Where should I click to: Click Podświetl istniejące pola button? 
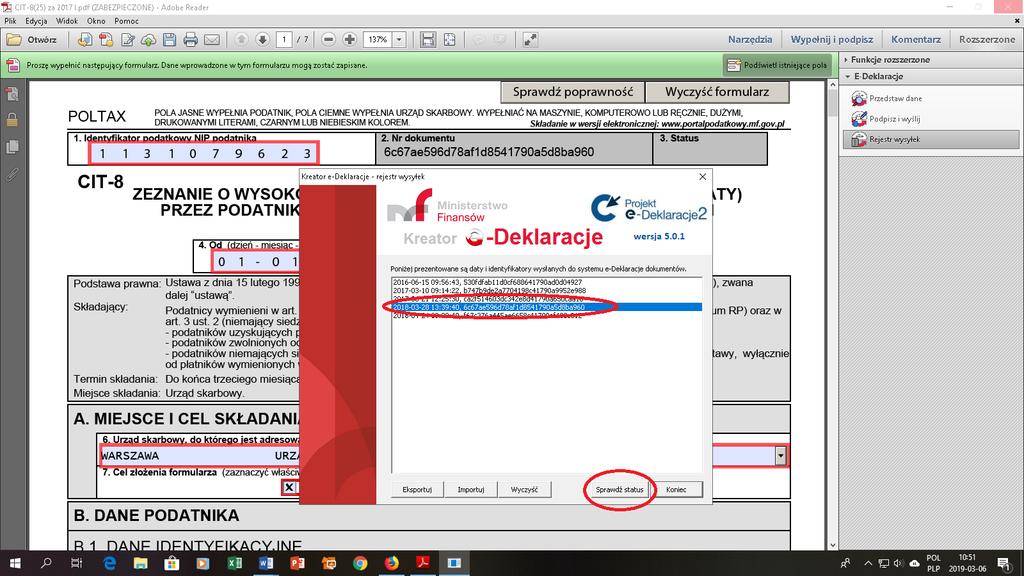pyautogui.click(x=777, y=65)
